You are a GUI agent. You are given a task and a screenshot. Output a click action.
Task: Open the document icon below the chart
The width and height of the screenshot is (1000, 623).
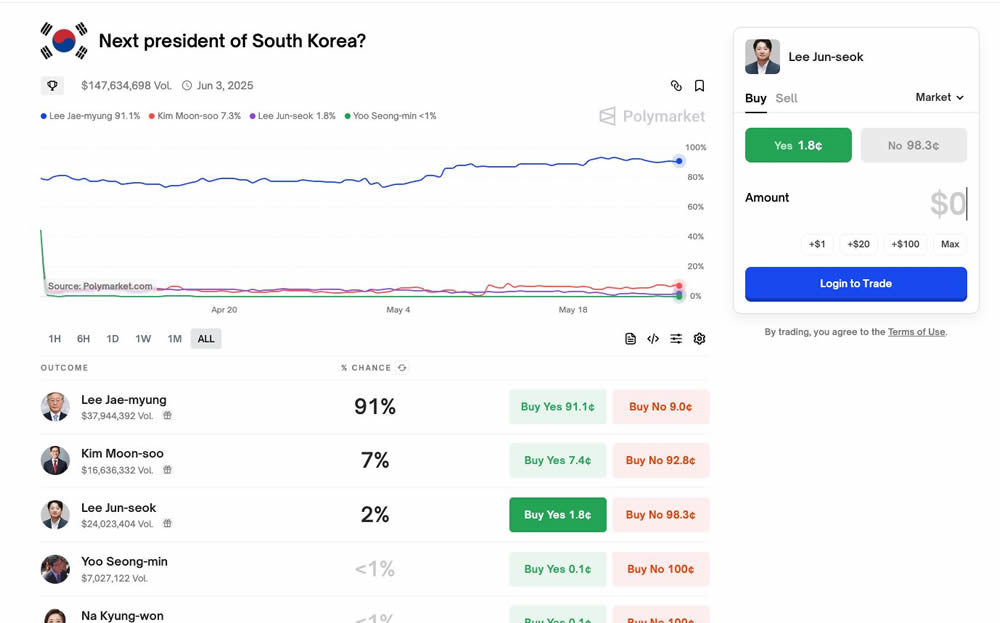tap(630, 339)
